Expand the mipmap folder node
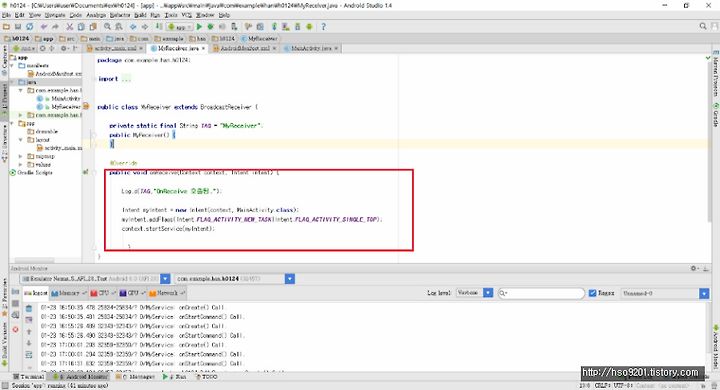 (21, 156)
